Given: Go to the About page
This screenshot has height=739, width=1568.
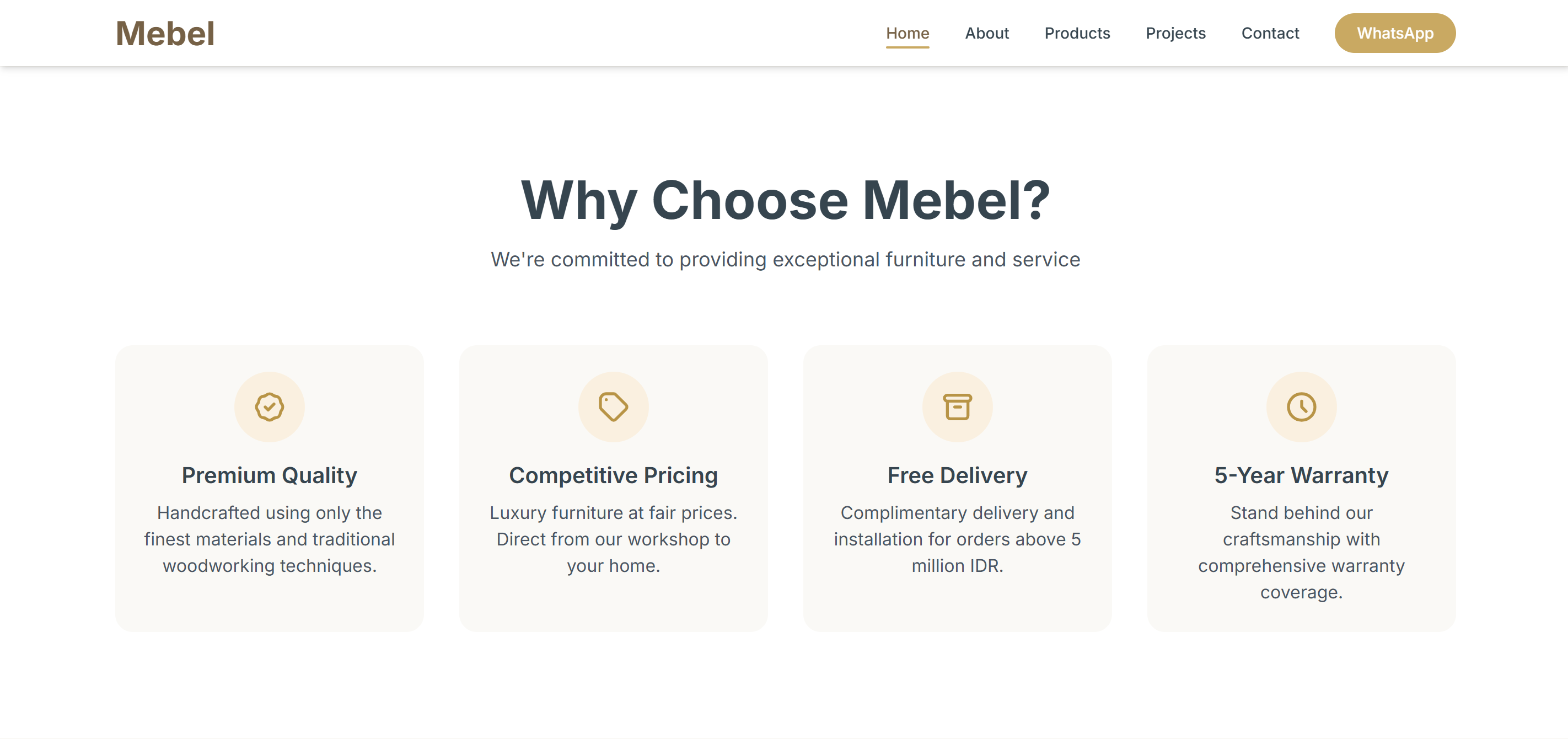Looking at the screenshot, I should pyautogui.click(x=987, y=34).
